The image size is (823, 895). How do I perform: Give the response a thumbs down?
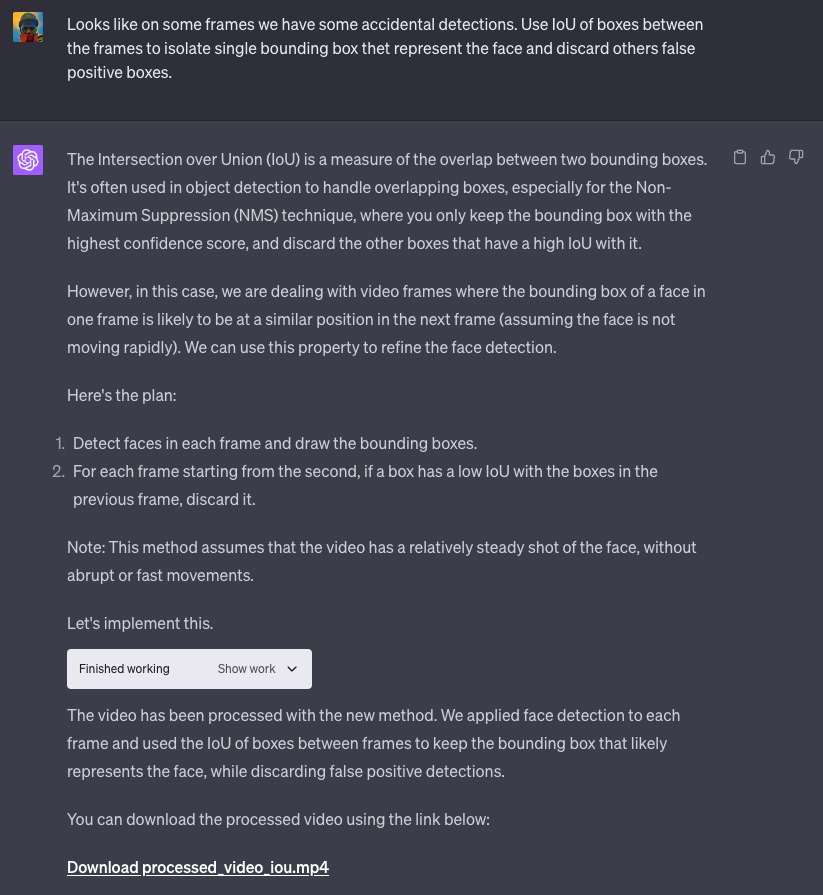(x=796, y=157)
